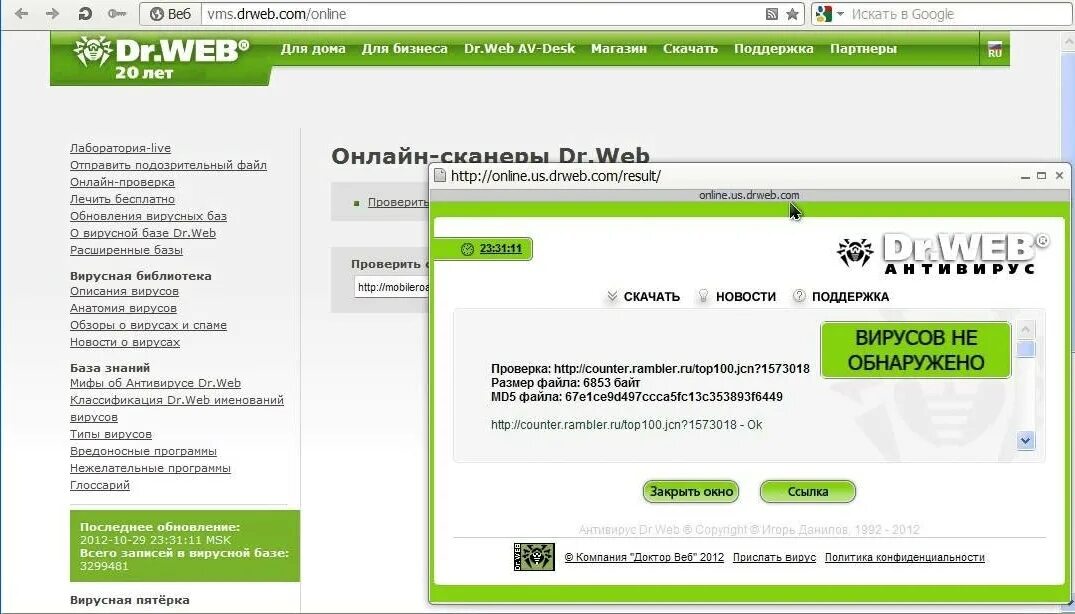1075x614 pixels.
Task: Open the Прислать вирус link
Action: (775, 558)
